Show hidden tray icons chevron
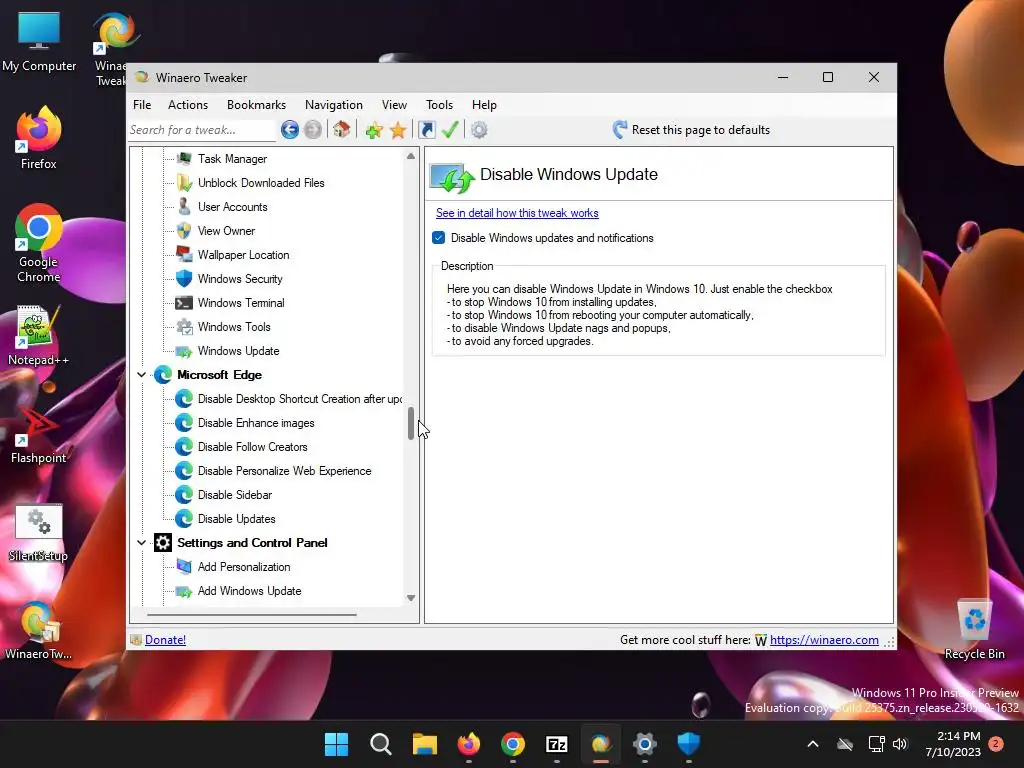The image size is (1024, 768). 813,744
